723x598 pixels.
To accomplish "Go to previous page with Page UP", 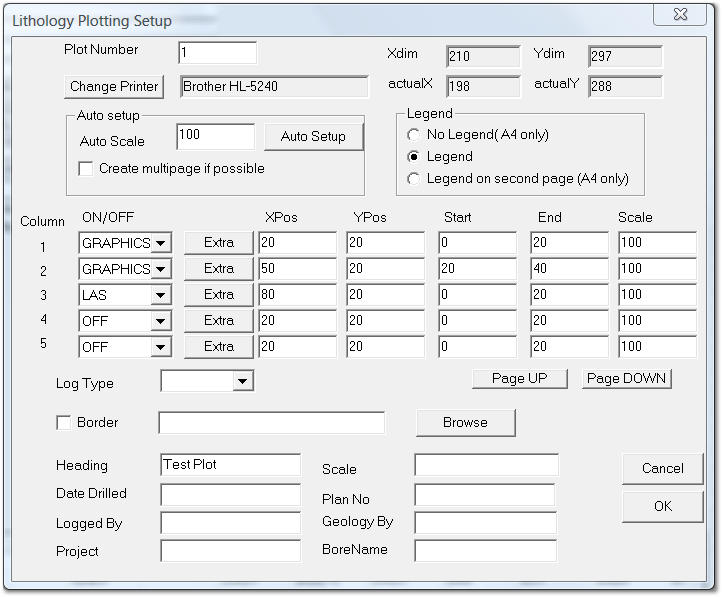I will tap(521, 378).
